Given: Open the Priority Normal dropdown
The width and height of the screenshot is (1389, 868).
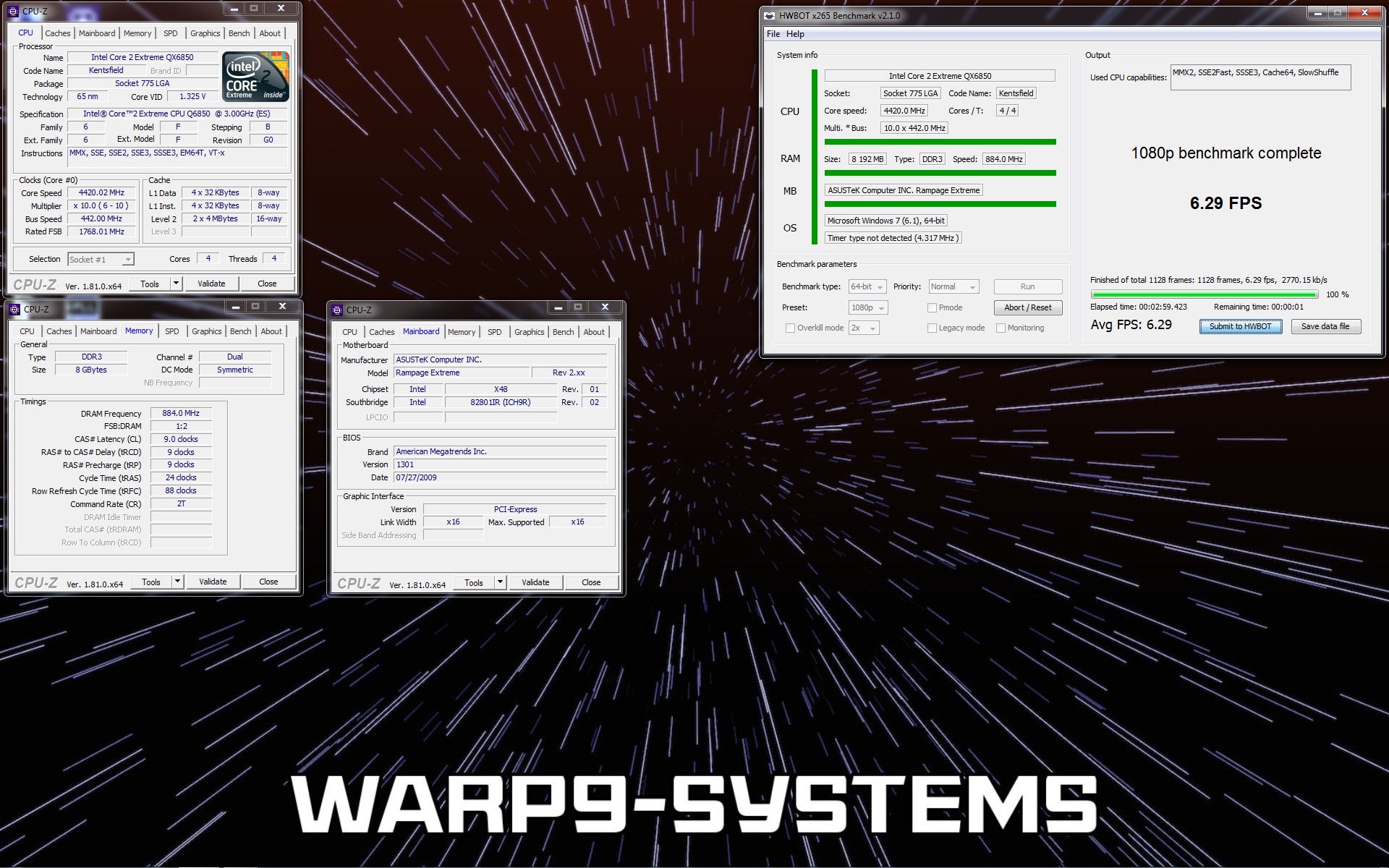Looking at the screenshot, I should point(953,286).
